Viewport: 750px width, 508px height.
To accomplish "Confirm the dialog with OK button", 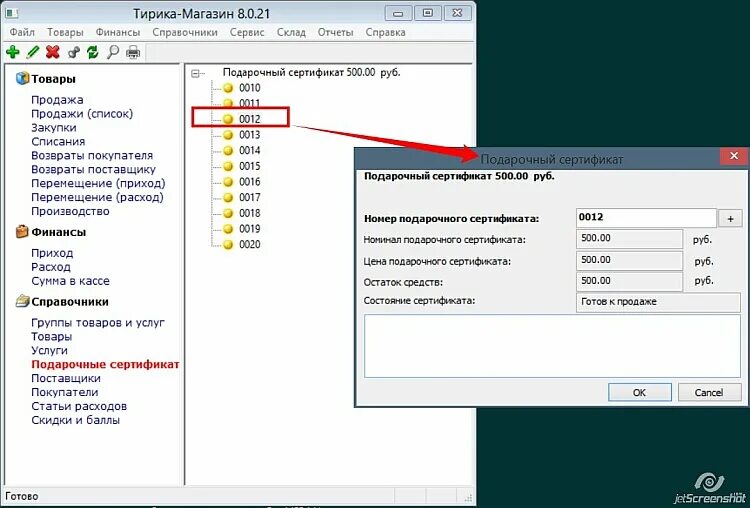I will pyautogui.click(x=640, y=392).
